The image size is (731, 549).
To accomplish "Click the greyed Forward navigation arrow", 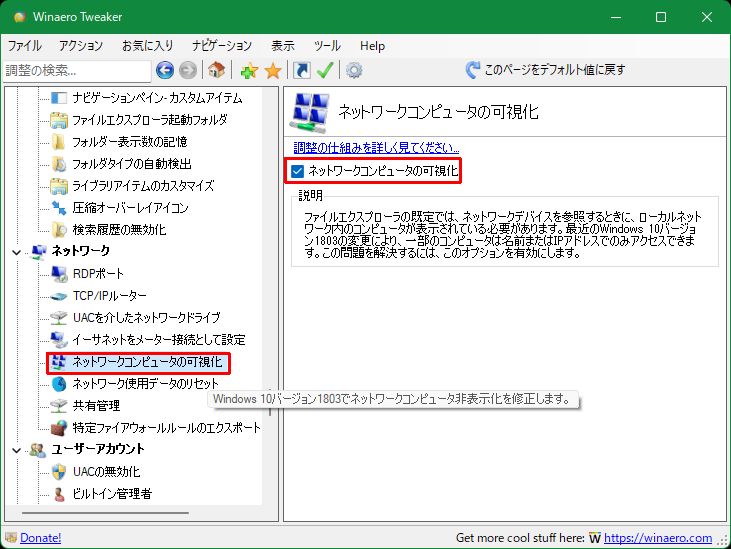I will (188, 70).
